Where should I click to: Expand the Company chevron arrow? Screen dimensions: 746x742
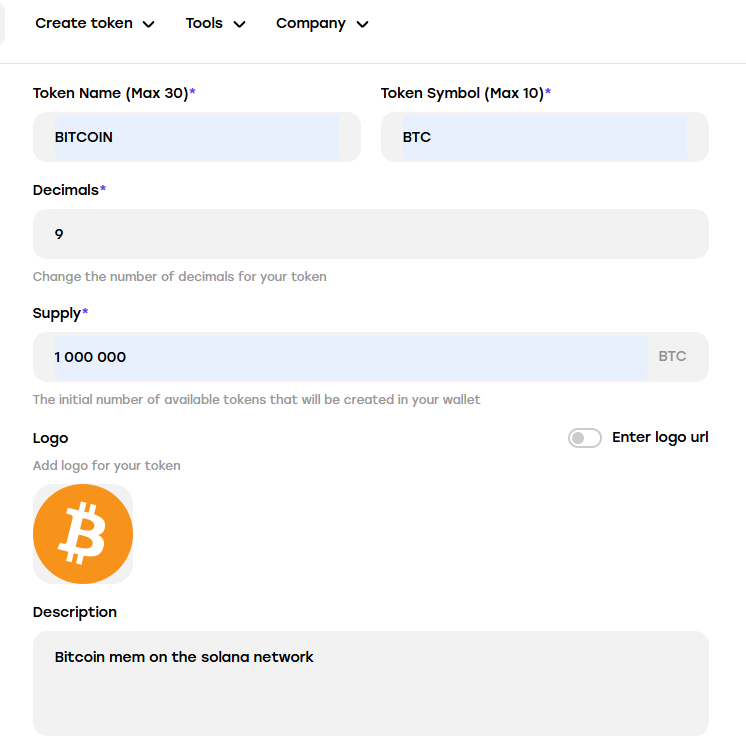point(363,24)
